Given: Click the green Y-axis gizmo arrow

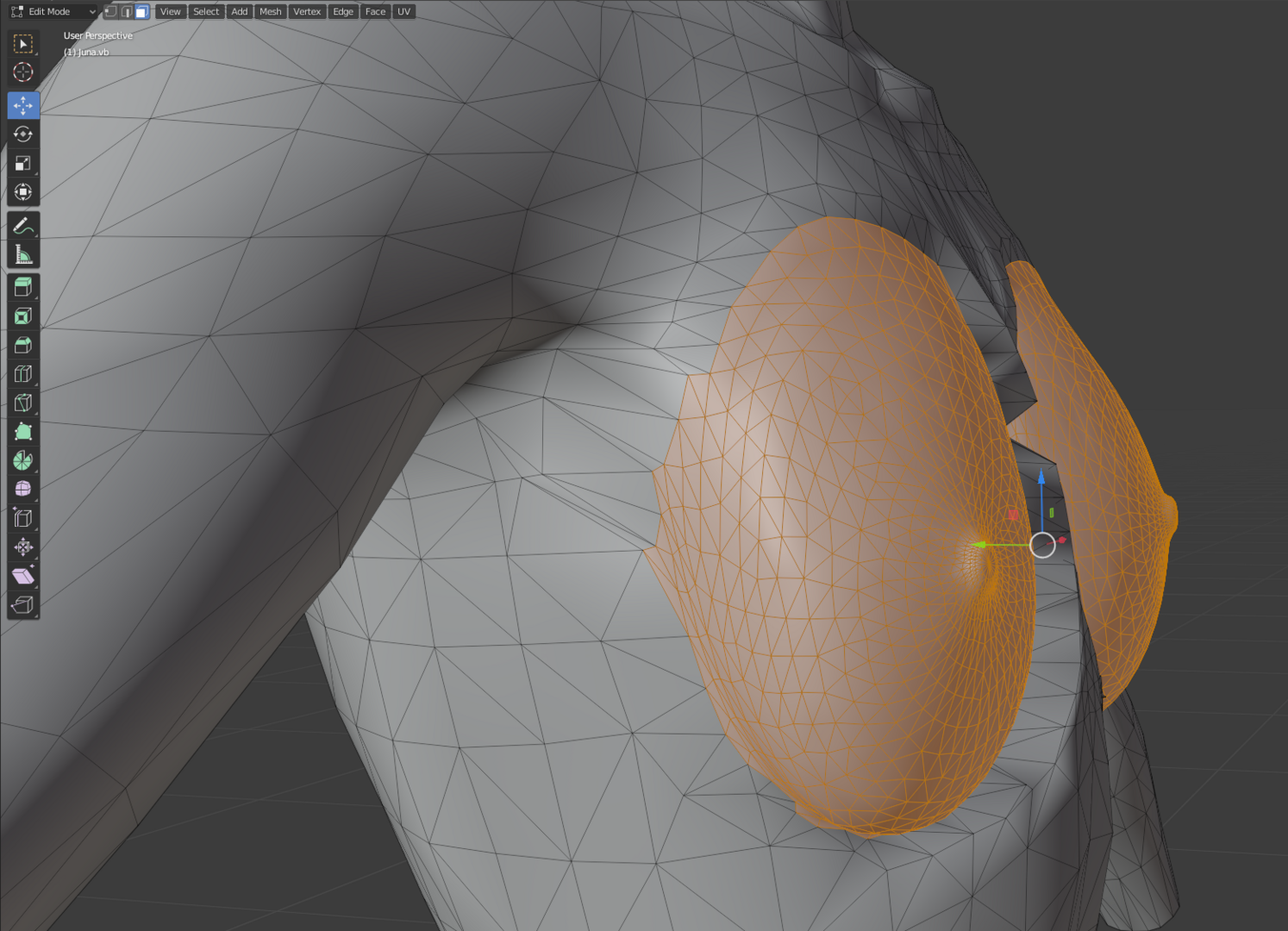Looking at the screenshot, I should (979, 545).
